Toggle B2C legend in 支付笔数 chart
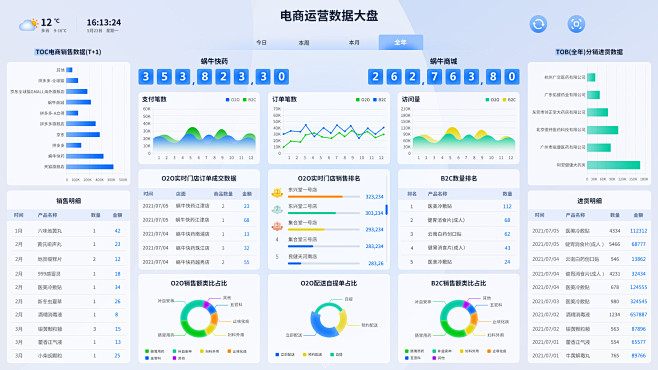The image size is (658, 370). tap(249, 99)
